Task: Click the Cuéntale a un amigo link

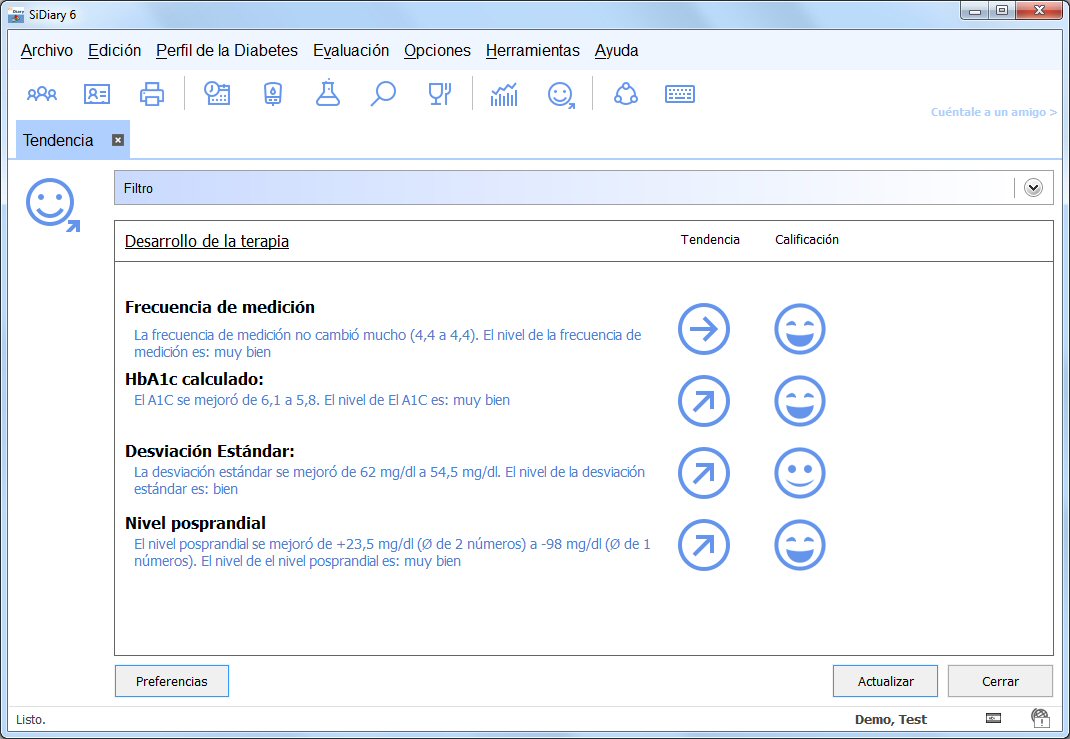Action: 993,113
